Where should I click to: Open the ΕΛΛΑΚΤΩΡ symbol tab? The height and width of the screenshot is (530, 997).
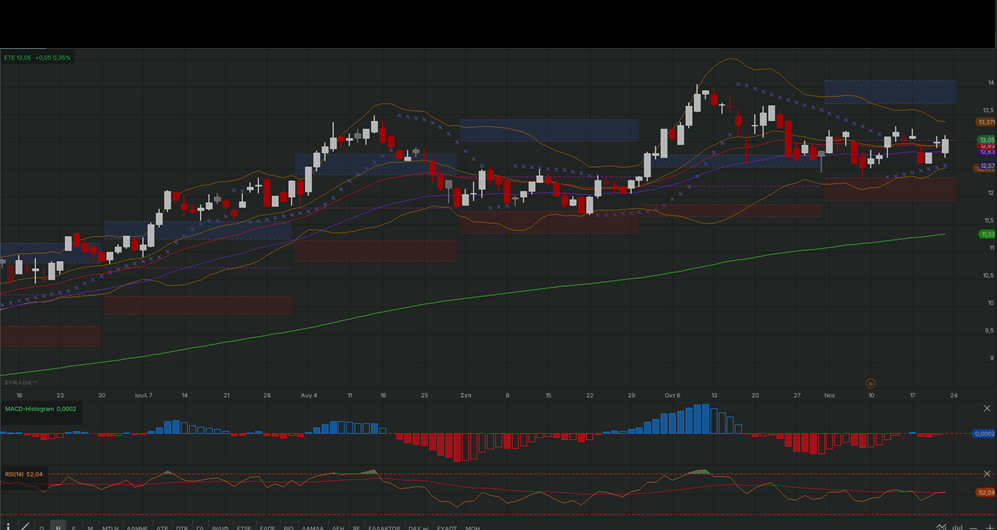coord(385,527)
